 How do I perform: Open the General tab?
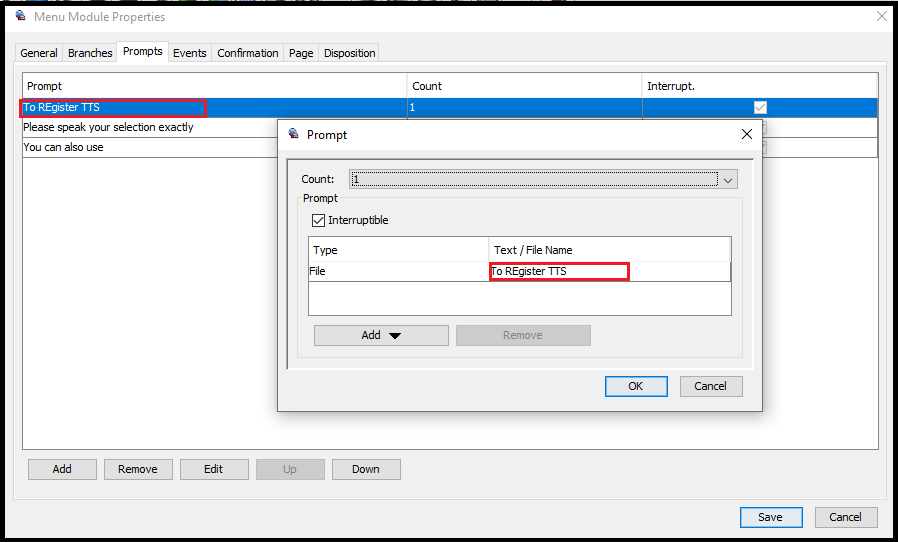coord(39,53)
